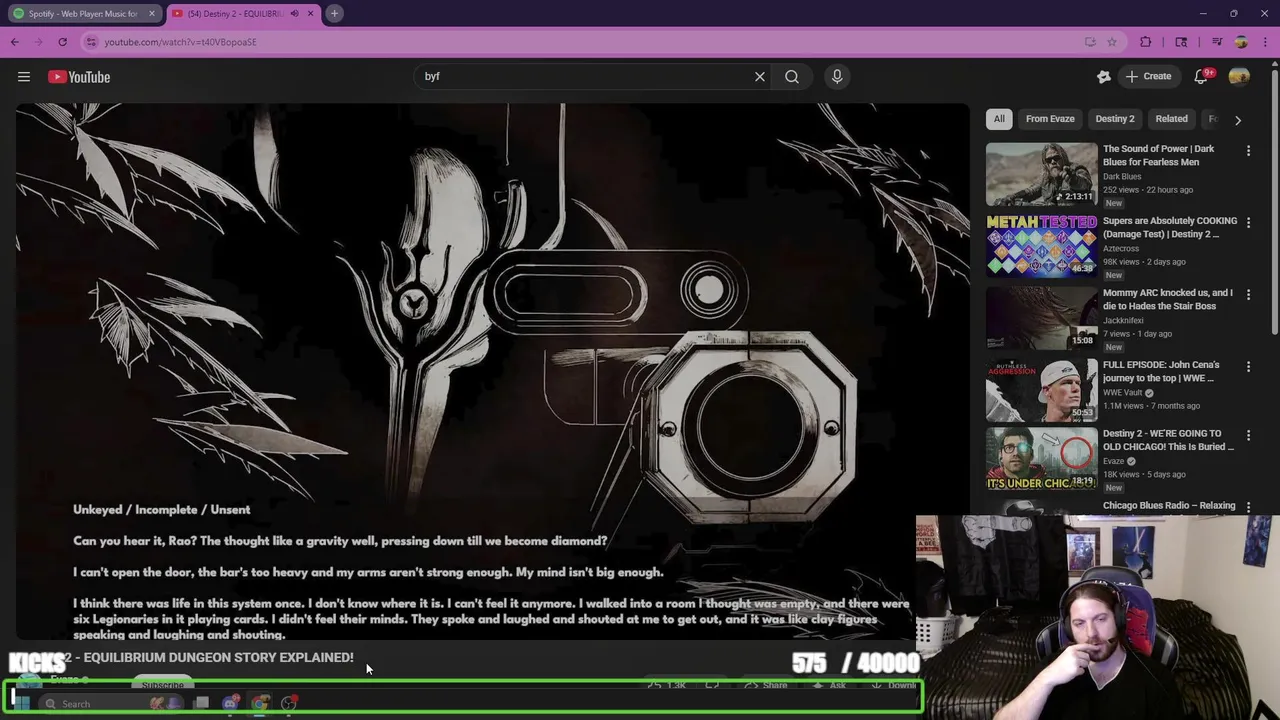Open the Mommy ARC Hades video thumbnail
The width and height of the screenshot is (1280, 720).
click(1041, 318)
